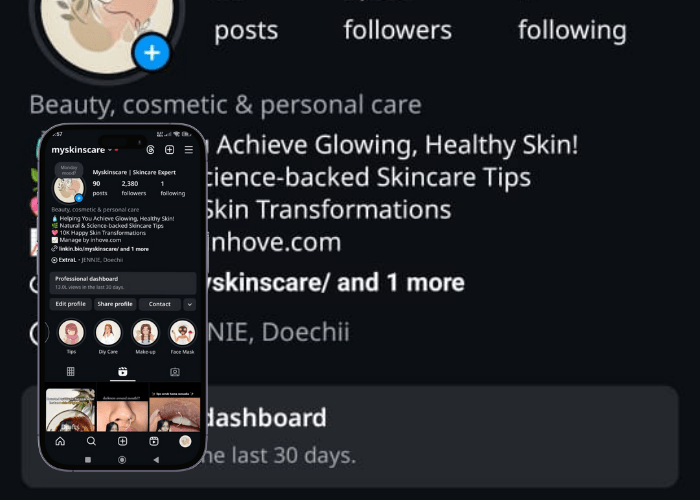
Task: Expand myskinscare account switcher dropdown
Action: pos(110,150)
